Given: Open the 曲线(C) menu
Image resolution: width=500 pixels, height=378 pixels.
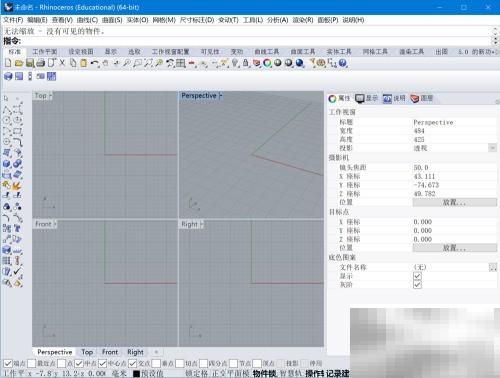Looking at the screenshot, I should click(87, 20).
